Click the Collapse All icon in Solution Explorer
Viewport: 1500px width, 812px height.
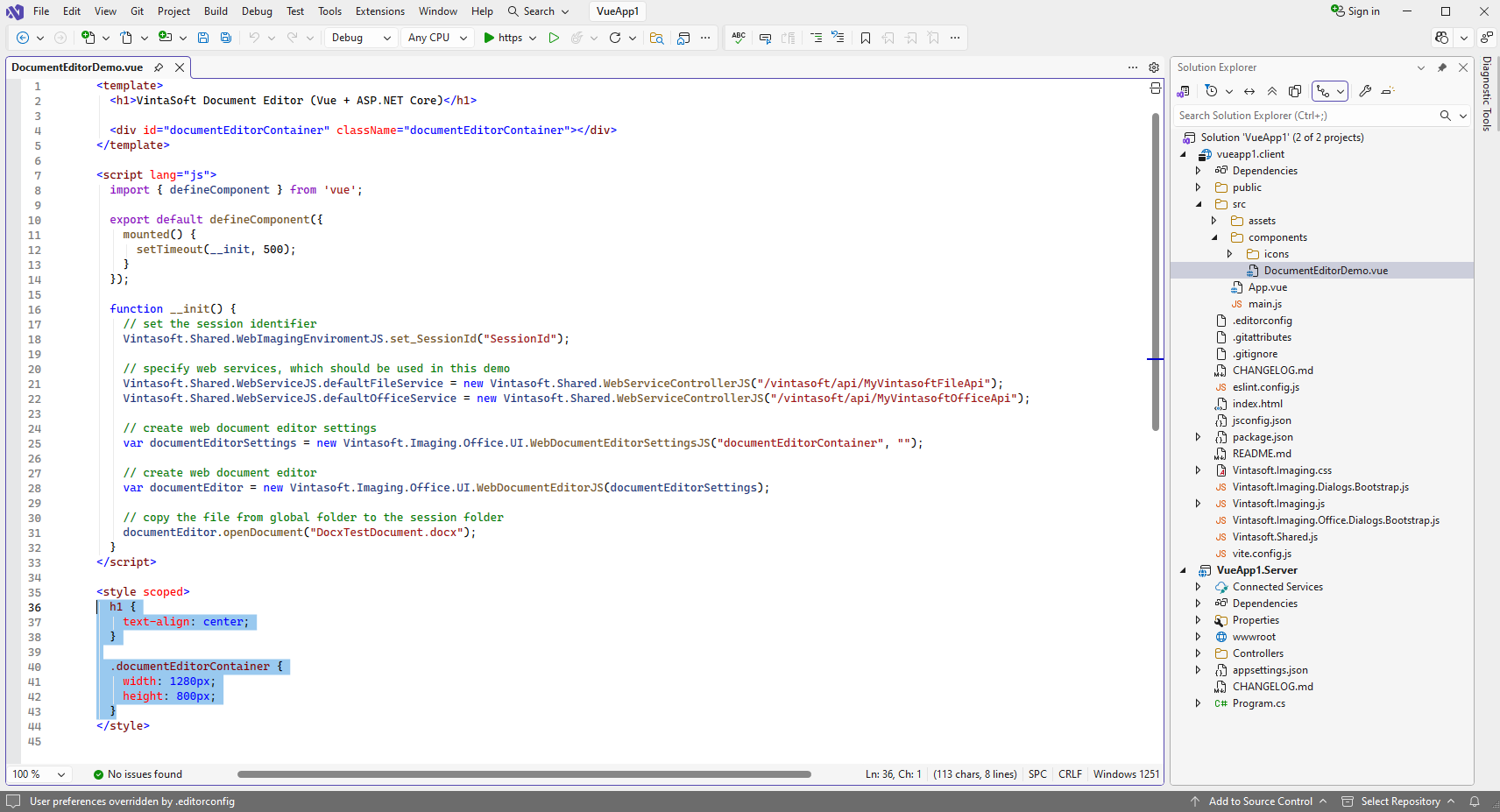point(1272,91)
